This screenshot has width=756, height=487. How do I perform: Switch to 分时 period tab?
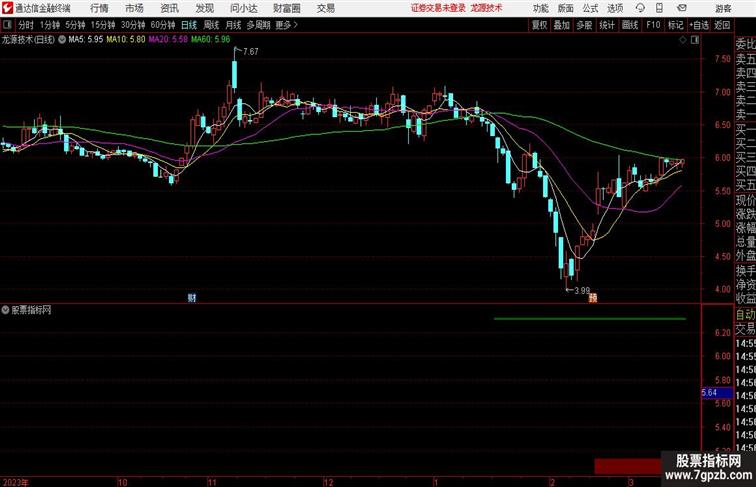[26, 25]
